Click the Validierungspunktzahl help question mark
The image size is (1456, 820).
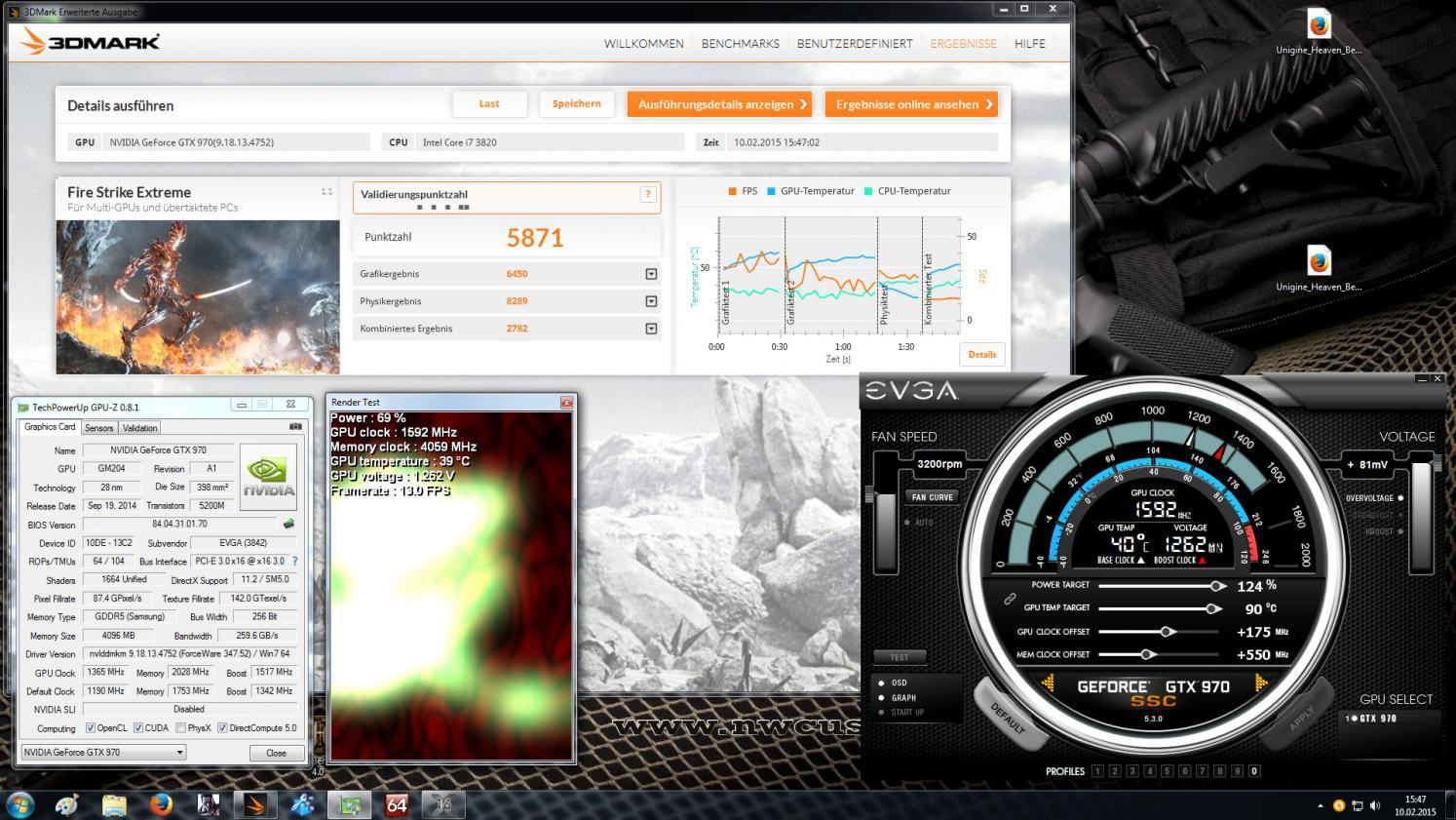click(x=648, y=194)
